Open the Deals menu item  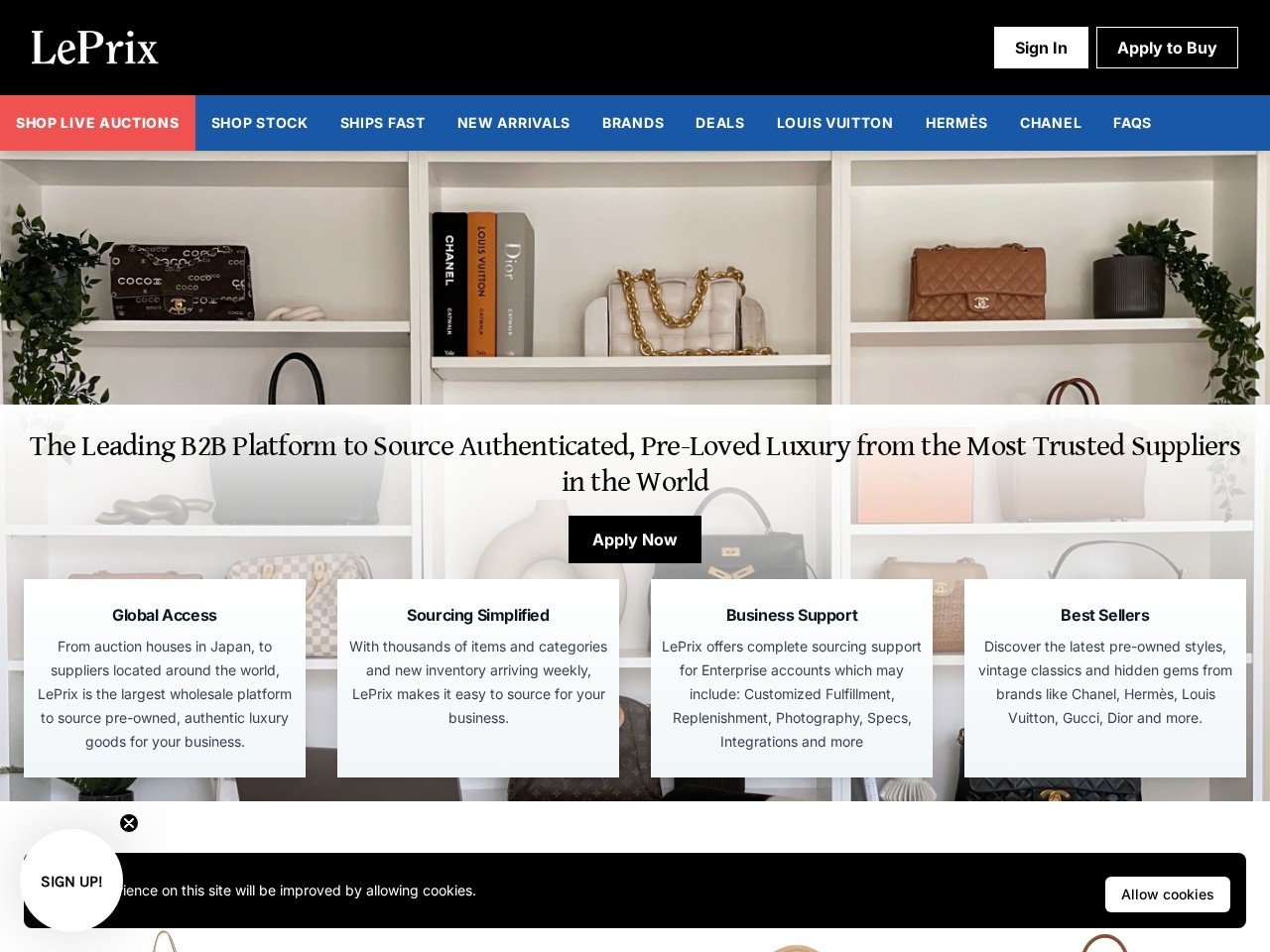720,123
